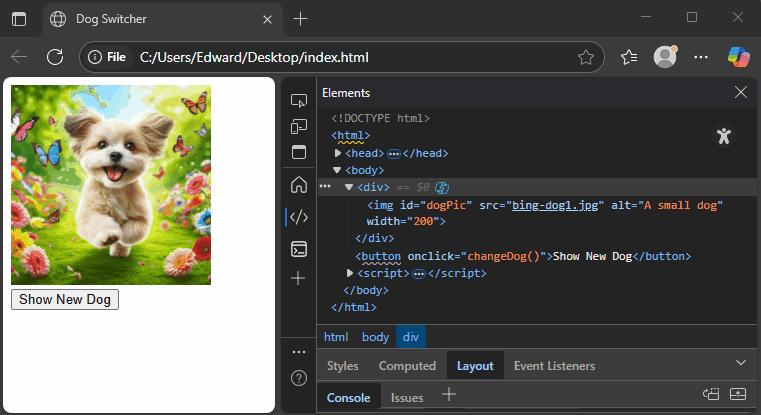Click the Show New Dog button
This screenshot has width=761, height=415.
click(65, 299)
